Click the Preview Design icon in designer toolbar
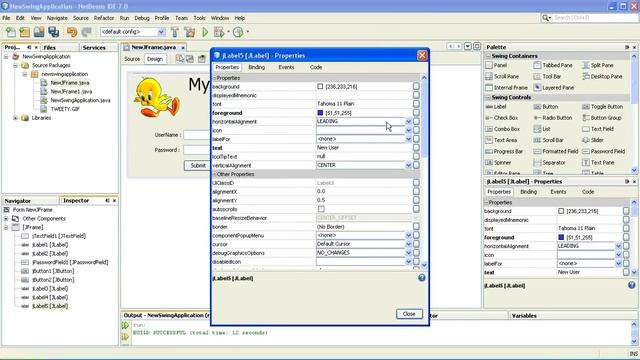640x360 pixels. coord(202,59)
